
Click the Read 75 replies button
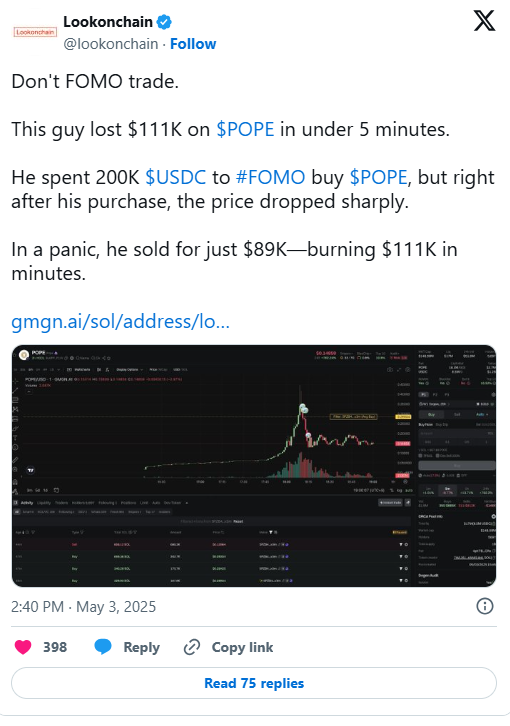point(254,683)
